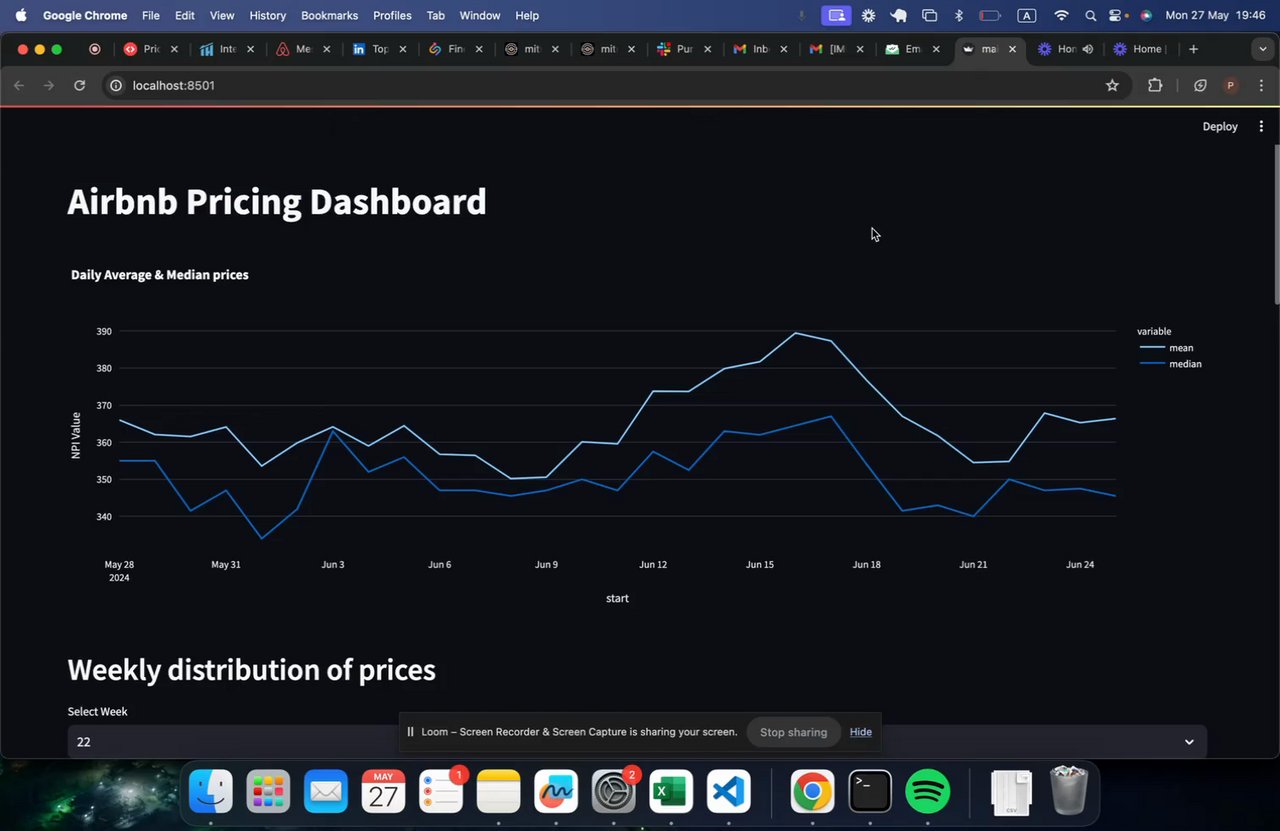This screenshot has width=1280, height=831.
Task: Open the Edit menu
Action: [185, 16]
